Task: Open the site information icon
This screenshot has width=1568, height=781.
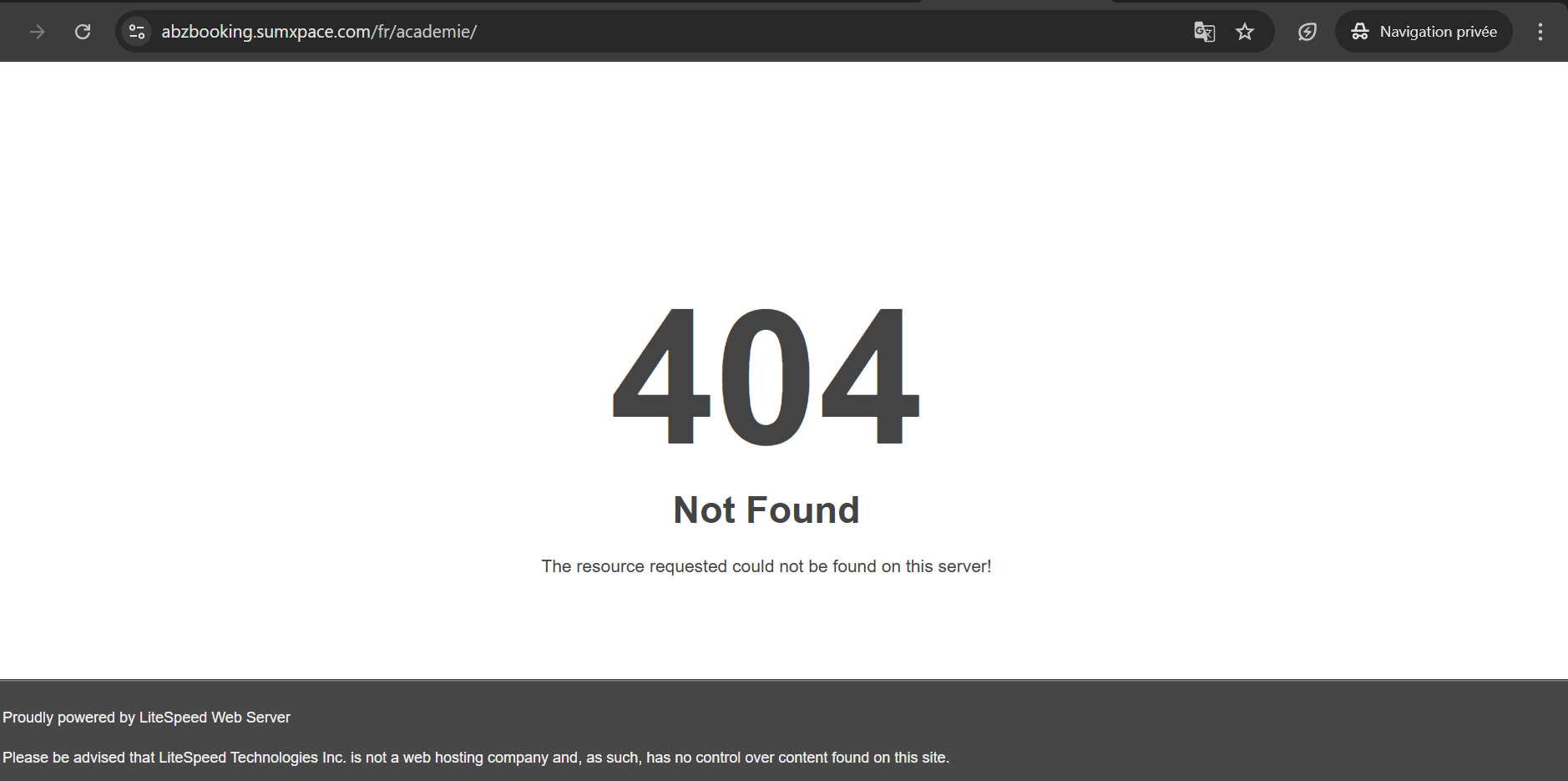Action: point(137,32)
